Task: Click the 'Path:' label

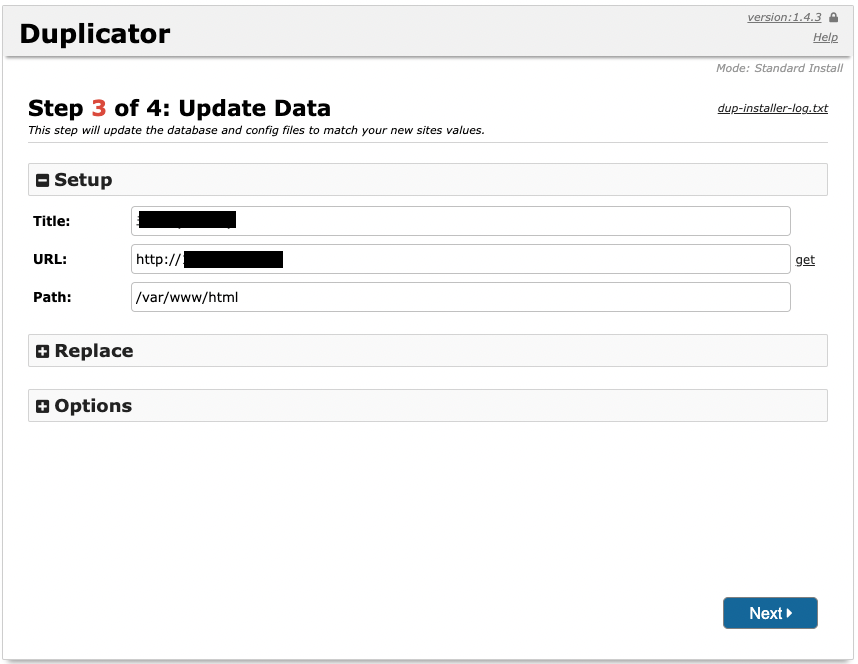Action: point(52,297)
